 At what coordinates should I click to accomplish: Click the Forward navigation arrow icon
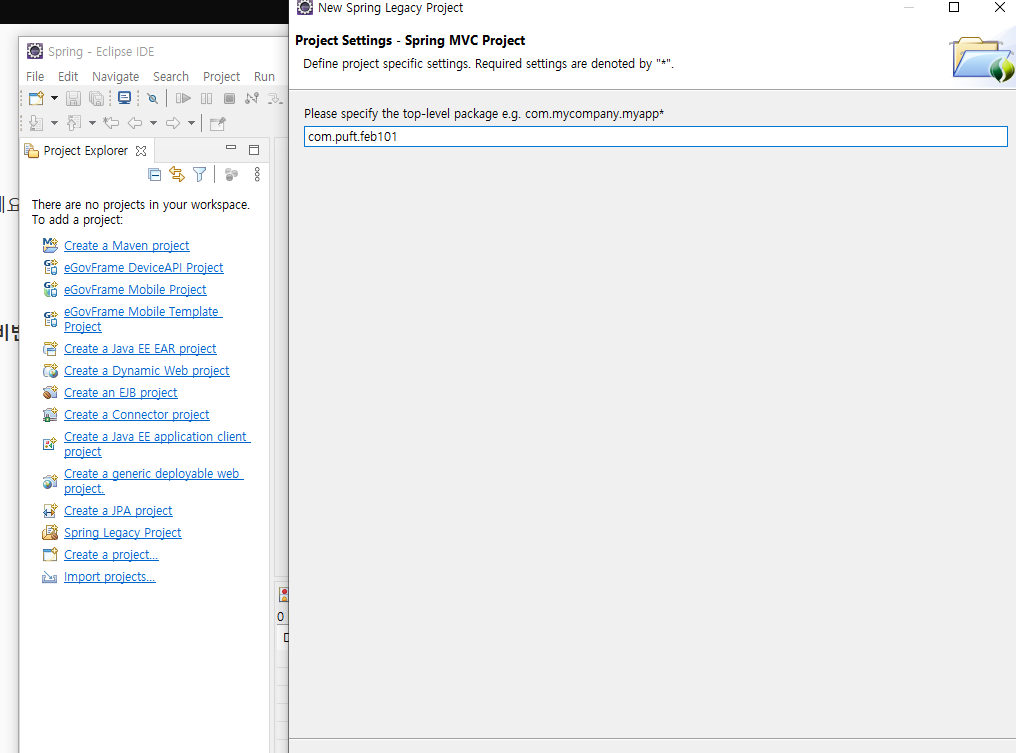(x=173, y=123)
